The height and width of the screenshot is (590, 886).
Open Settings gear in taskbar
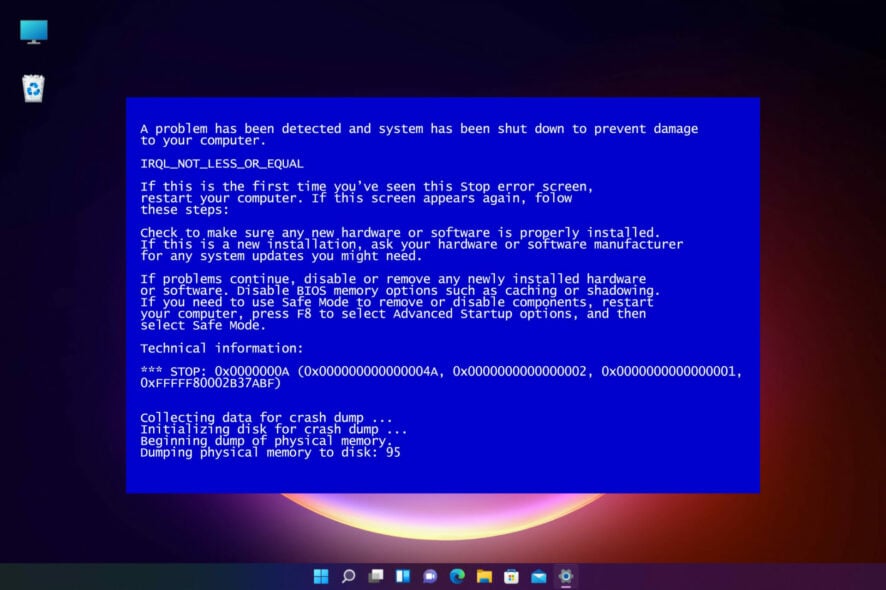coord(566,576)
